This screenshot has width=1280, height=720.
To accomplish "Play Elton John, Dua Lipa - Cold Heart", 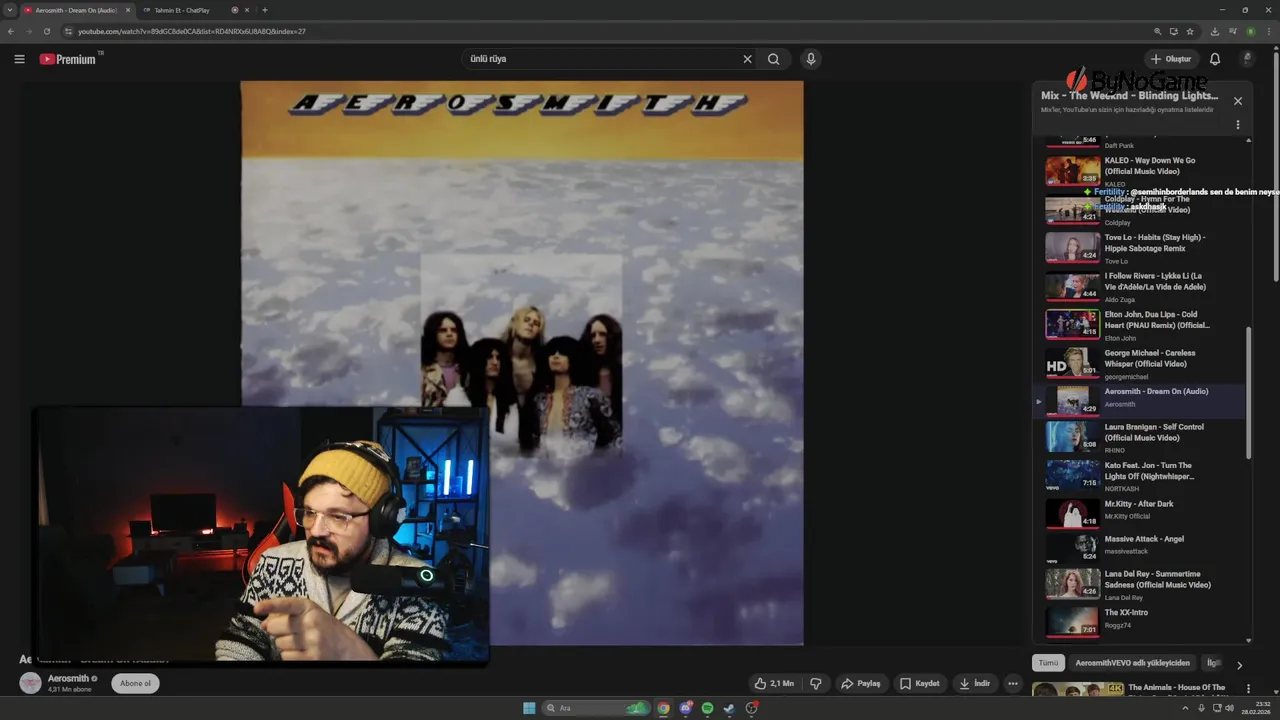I will [x=1140, y=325].
